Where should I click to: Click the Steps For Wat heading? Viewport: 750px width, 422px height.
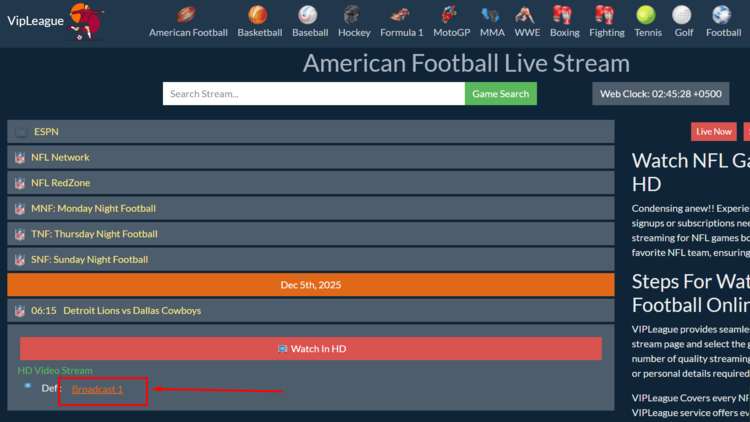click(691, 293)
